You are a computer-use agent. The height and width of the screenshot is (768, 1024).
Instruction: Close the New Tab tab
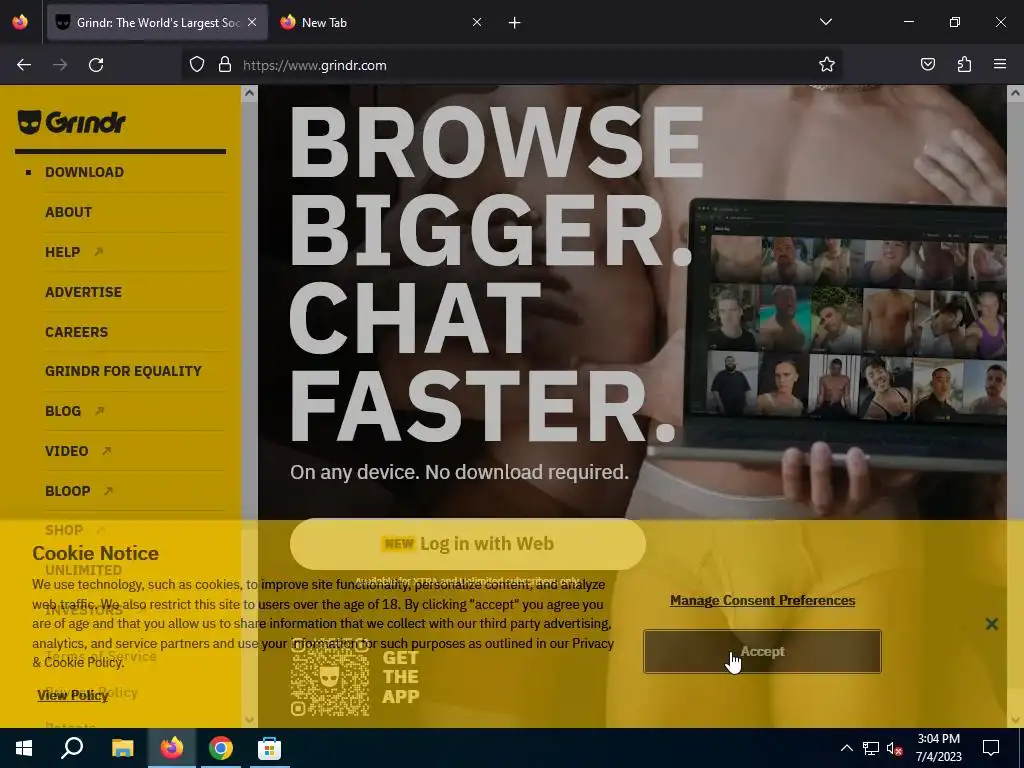pyautogui.click(x=477, y=22)
